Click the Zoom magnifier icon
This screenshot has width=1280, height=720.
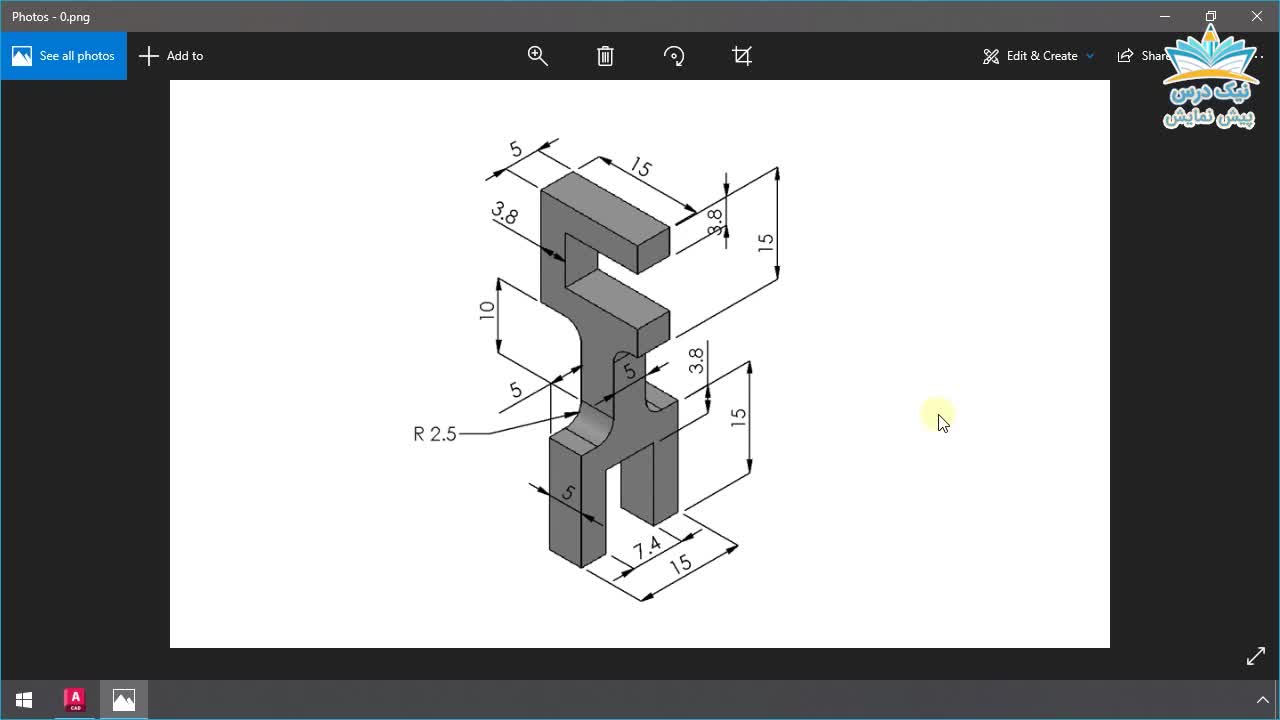point(538,56)
